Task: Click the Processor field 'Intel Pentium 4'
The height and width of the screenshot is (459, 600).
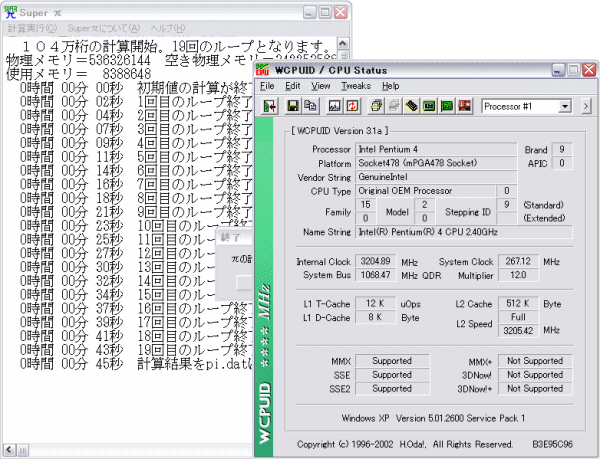Action: click(436, 149)
